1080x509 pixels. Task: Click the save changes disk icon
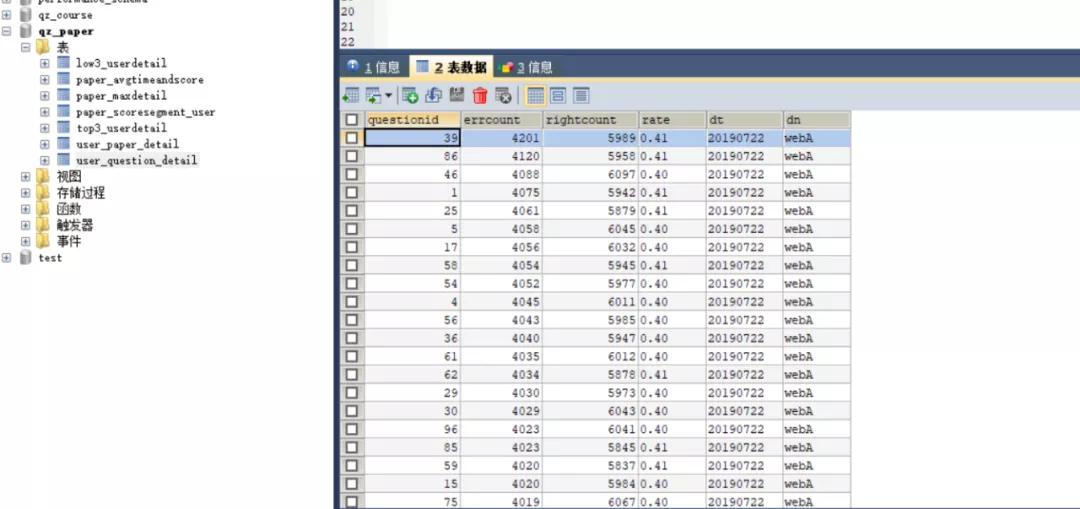(x=457, y=95)
